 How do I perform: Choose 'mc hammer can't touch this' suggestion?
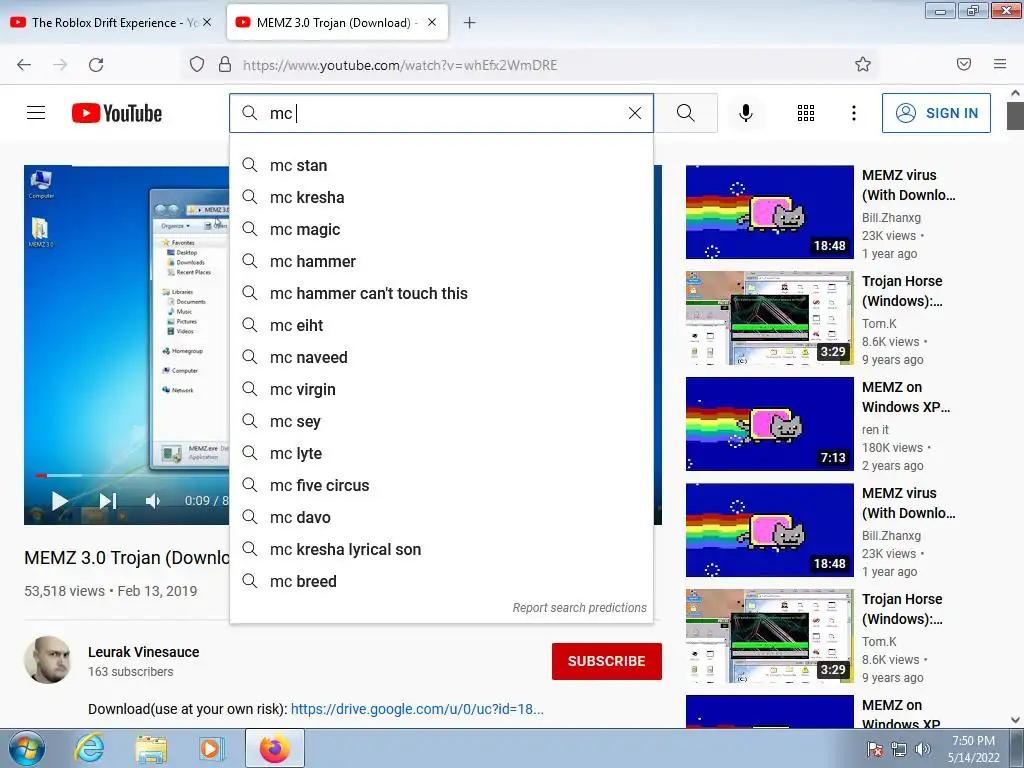441,293
